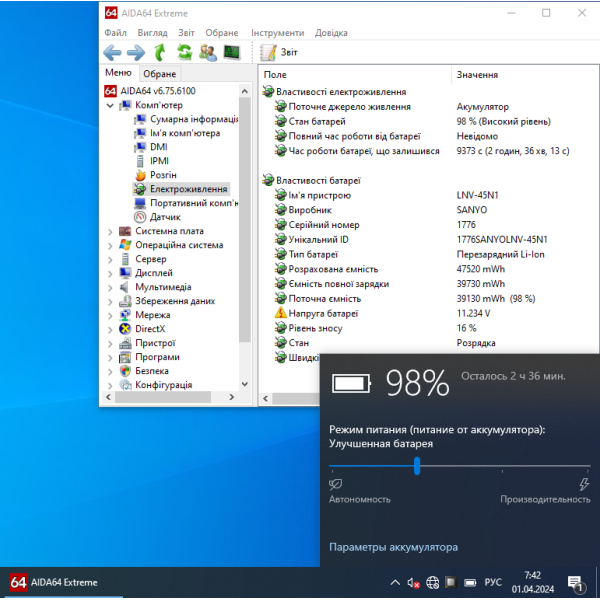Click the Системна плата motherboard icon

click(x=125, y=231)
